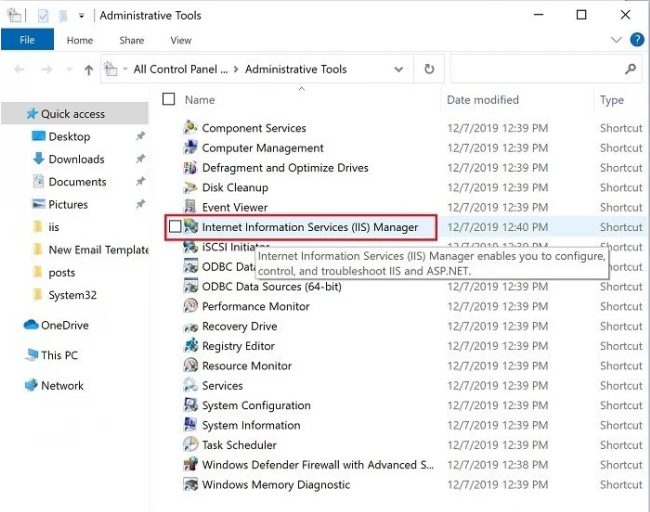Click the Computer Management icon

(190, 147)
